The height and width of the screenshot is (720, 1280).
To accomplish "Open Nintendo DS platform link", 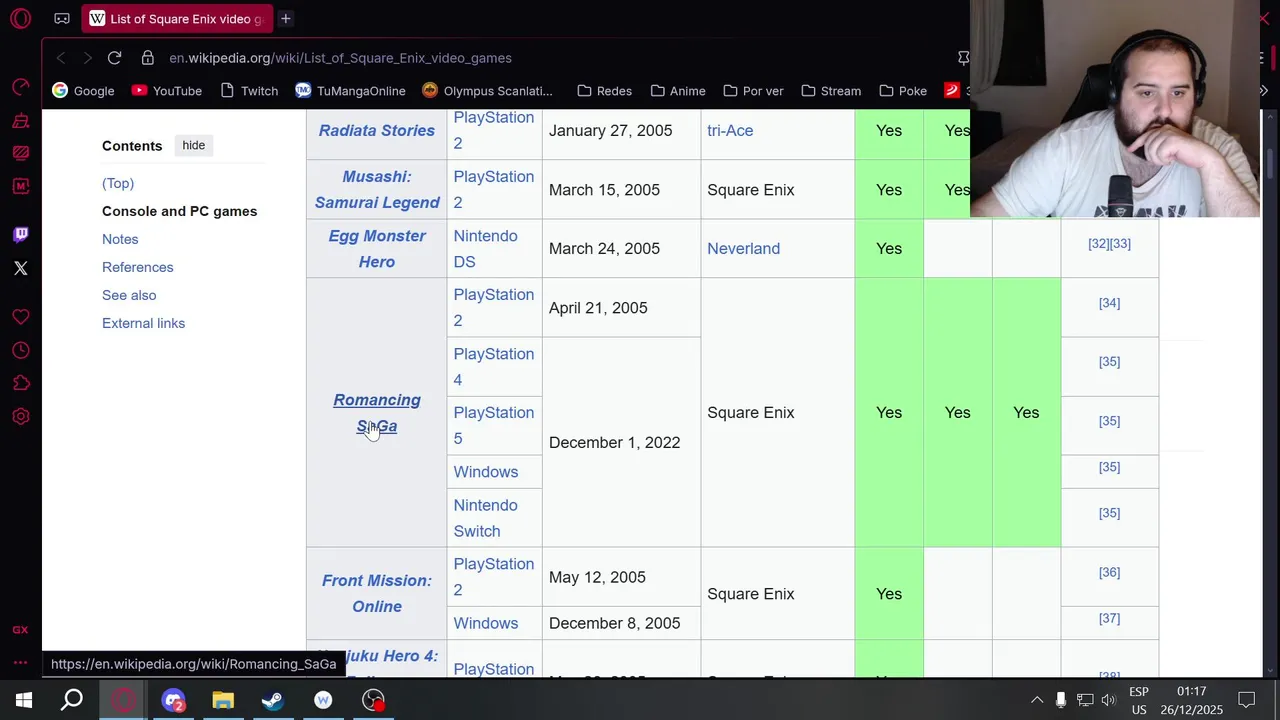I will point(485,248).
